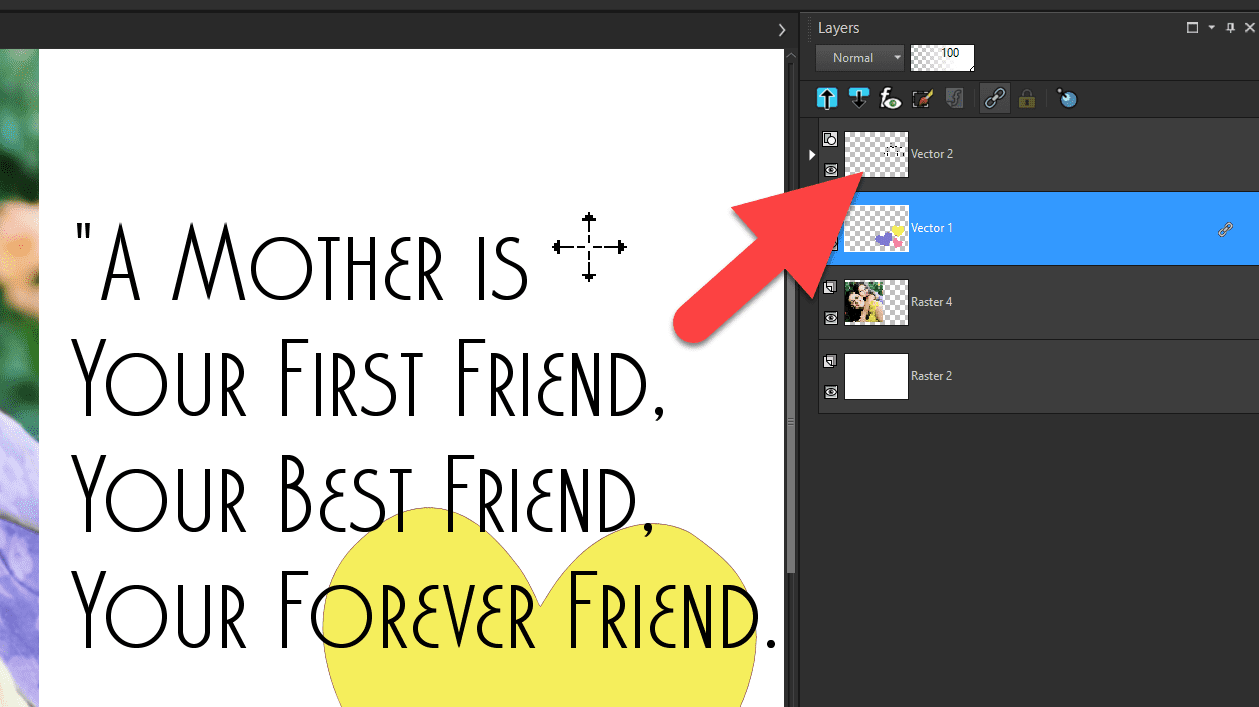Open the Normal blend mode dropdown
The image size is (1259, 707).
tap(858, 57)
